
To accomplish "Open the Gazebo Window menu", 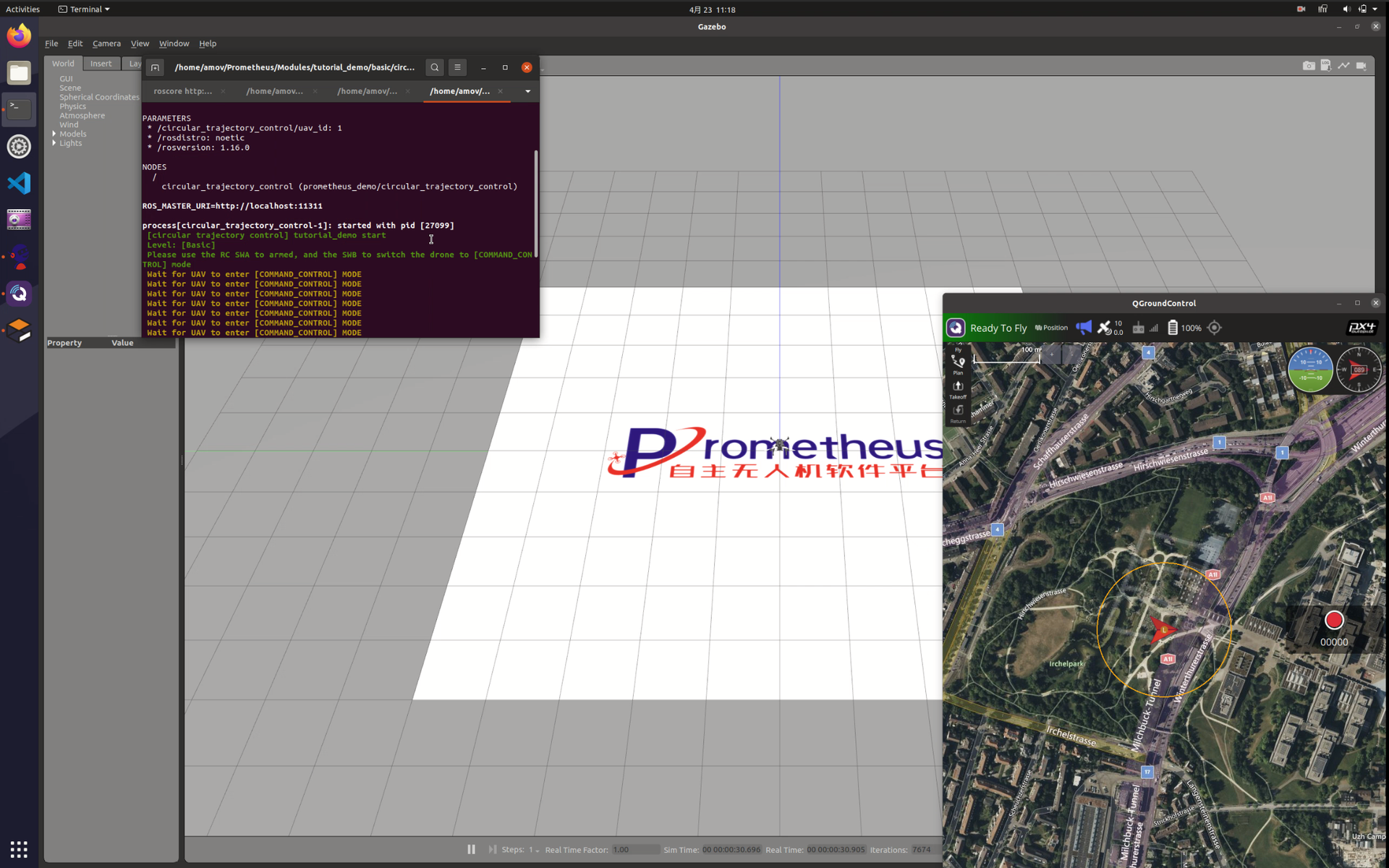I will point(174,43).
